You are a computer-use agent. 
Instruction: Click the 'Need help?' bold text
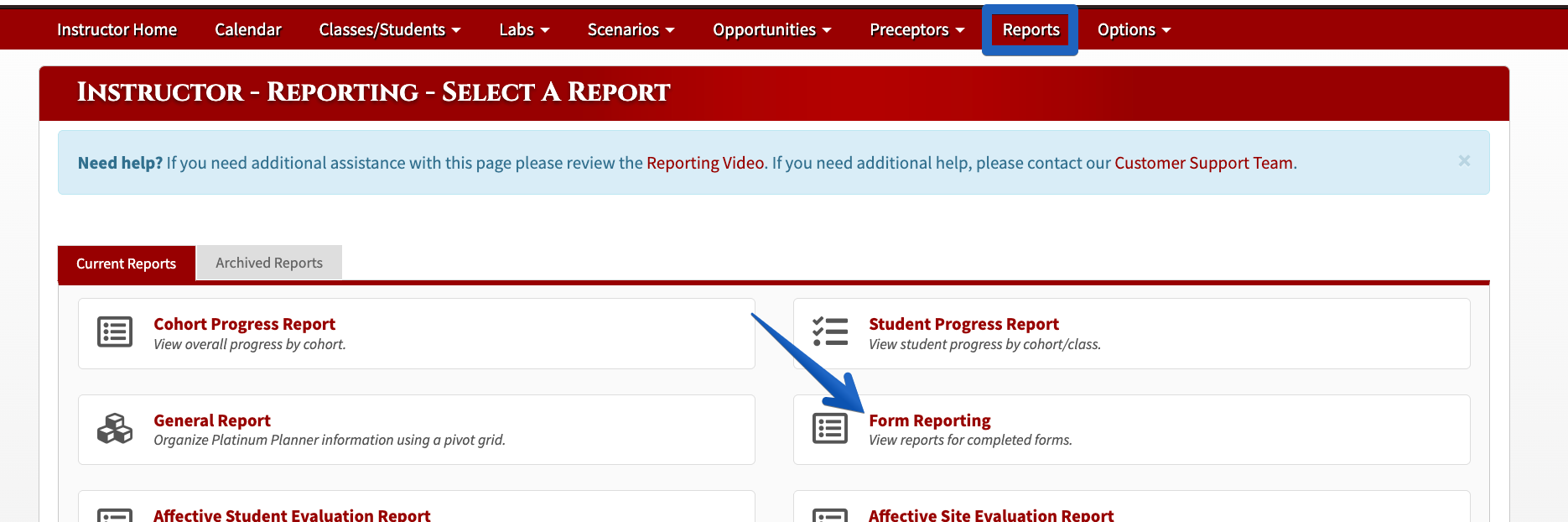[120, 163]
